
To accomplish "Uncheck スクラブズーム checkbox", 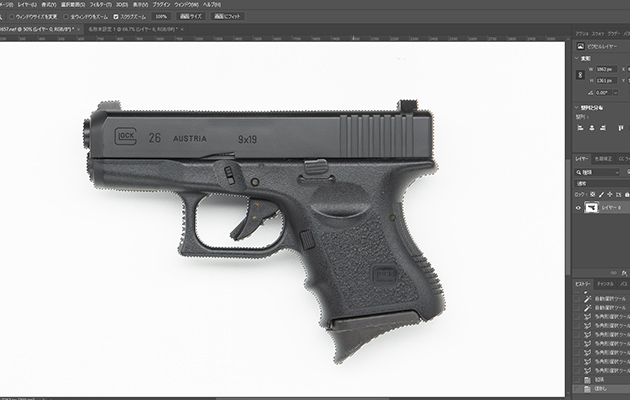I will (116, 17).
